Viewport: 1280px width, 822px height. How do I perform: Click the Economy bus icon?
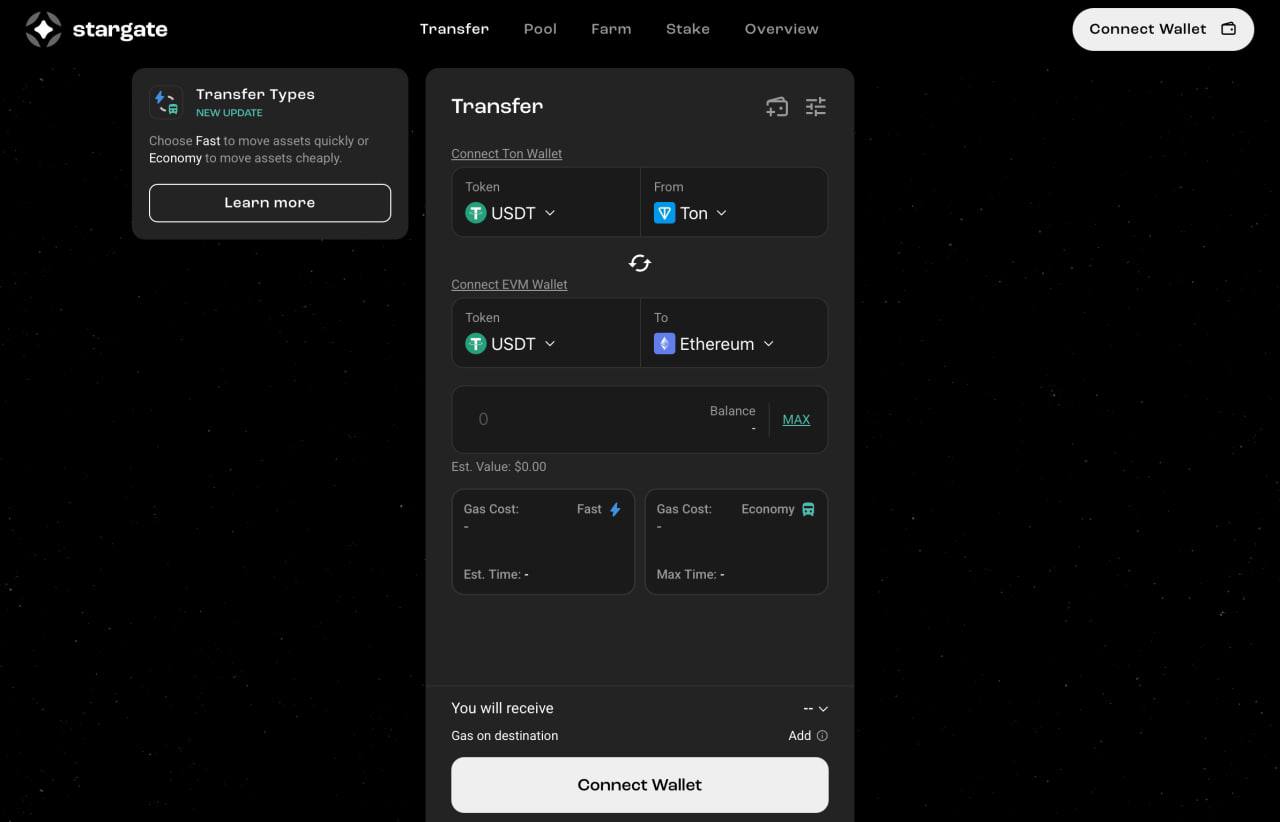808,510
